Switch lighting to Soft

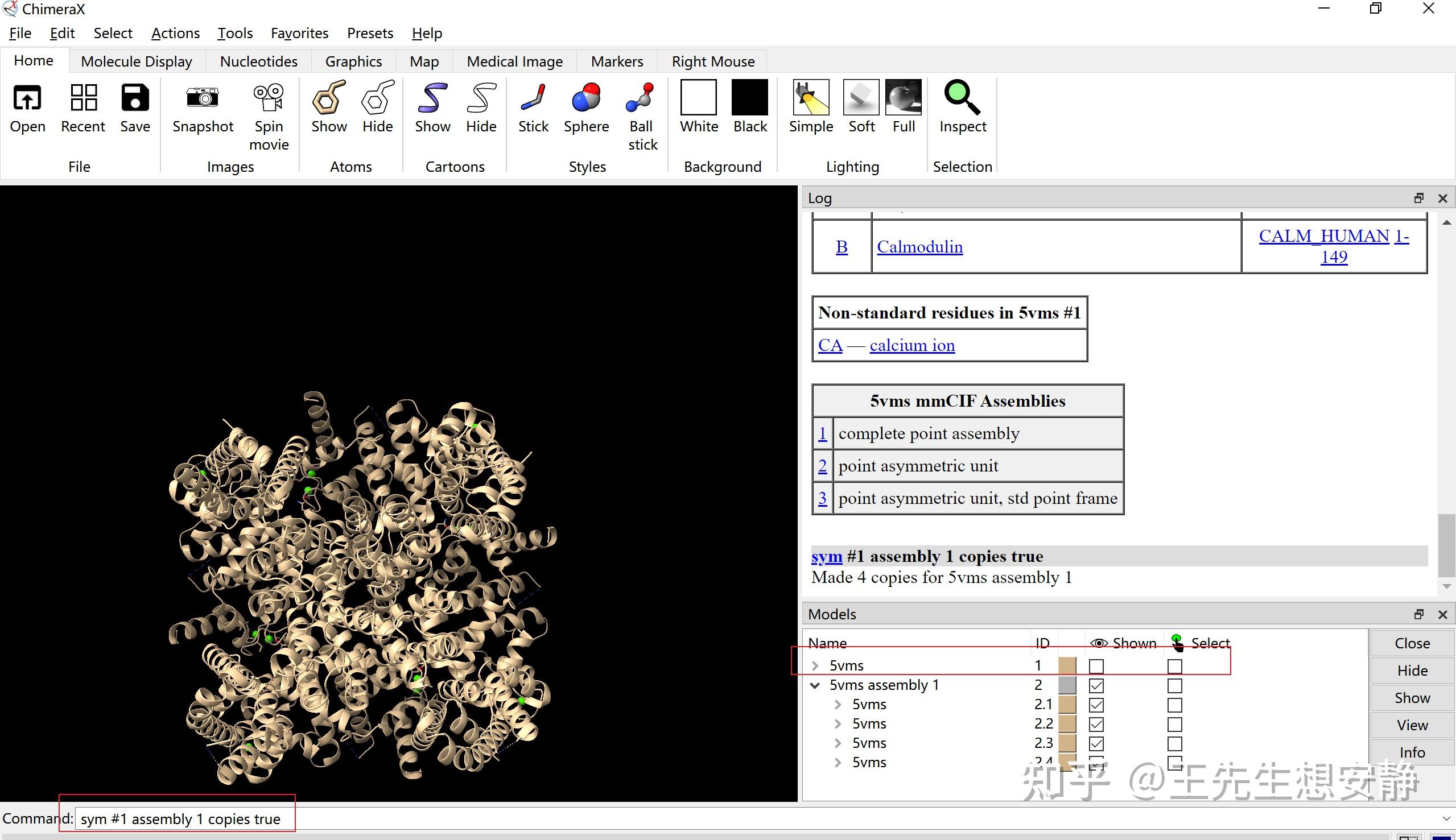pyautogui.click(x=861, y=98)
